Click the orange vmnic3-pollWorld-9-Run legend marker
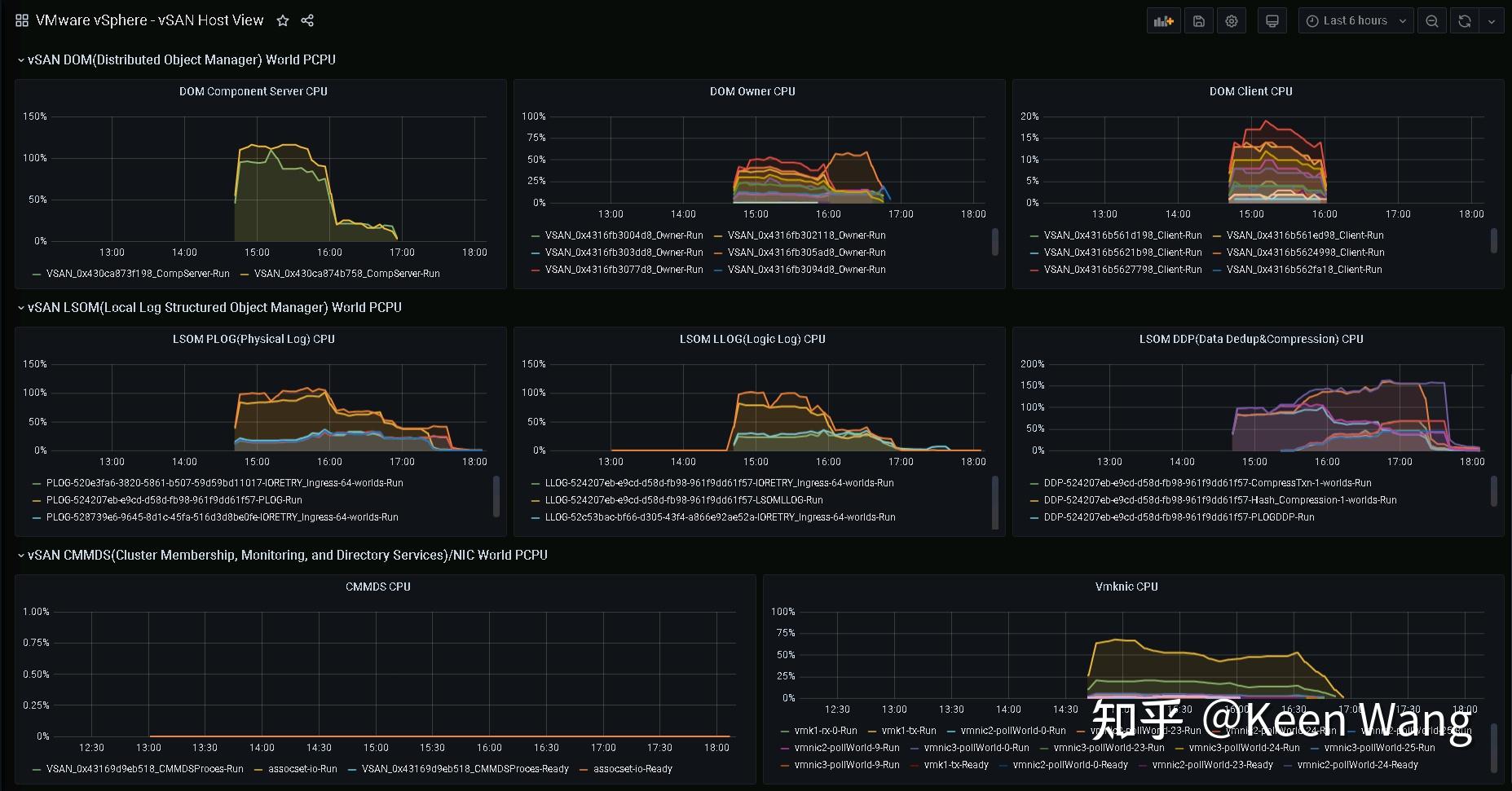This screenshot has height=791, width=1512. 784,765
